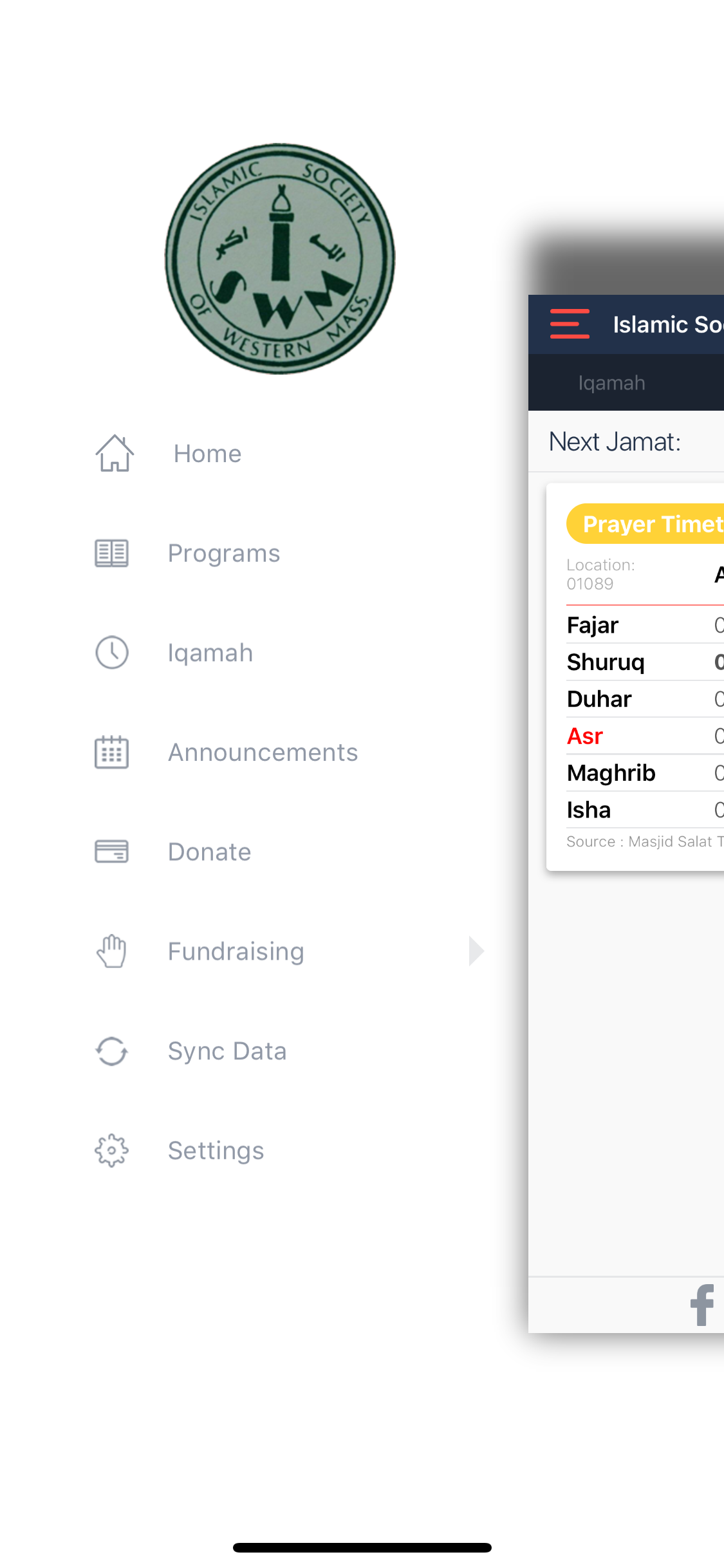Select the highlighted Asr prayer row

645,736
